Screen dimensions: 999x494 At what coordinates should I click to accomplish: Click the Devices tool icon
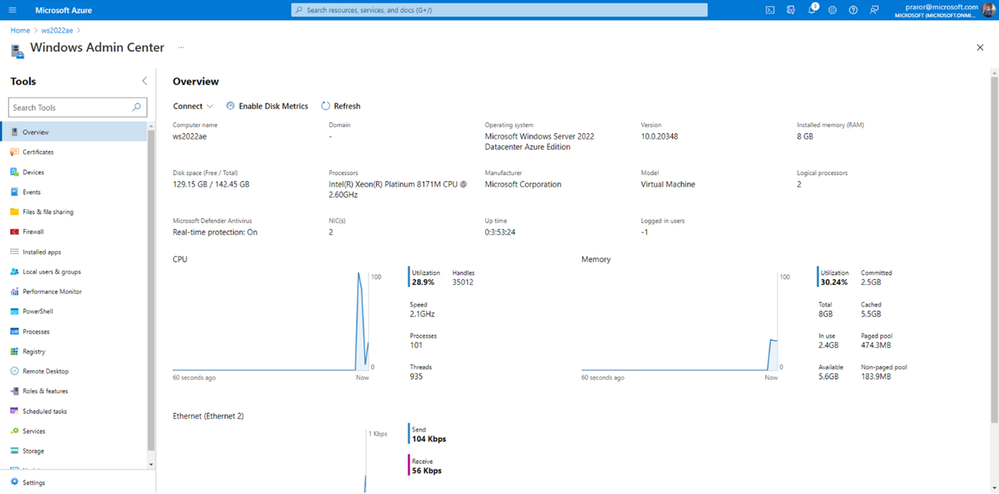tap(14, 172)
